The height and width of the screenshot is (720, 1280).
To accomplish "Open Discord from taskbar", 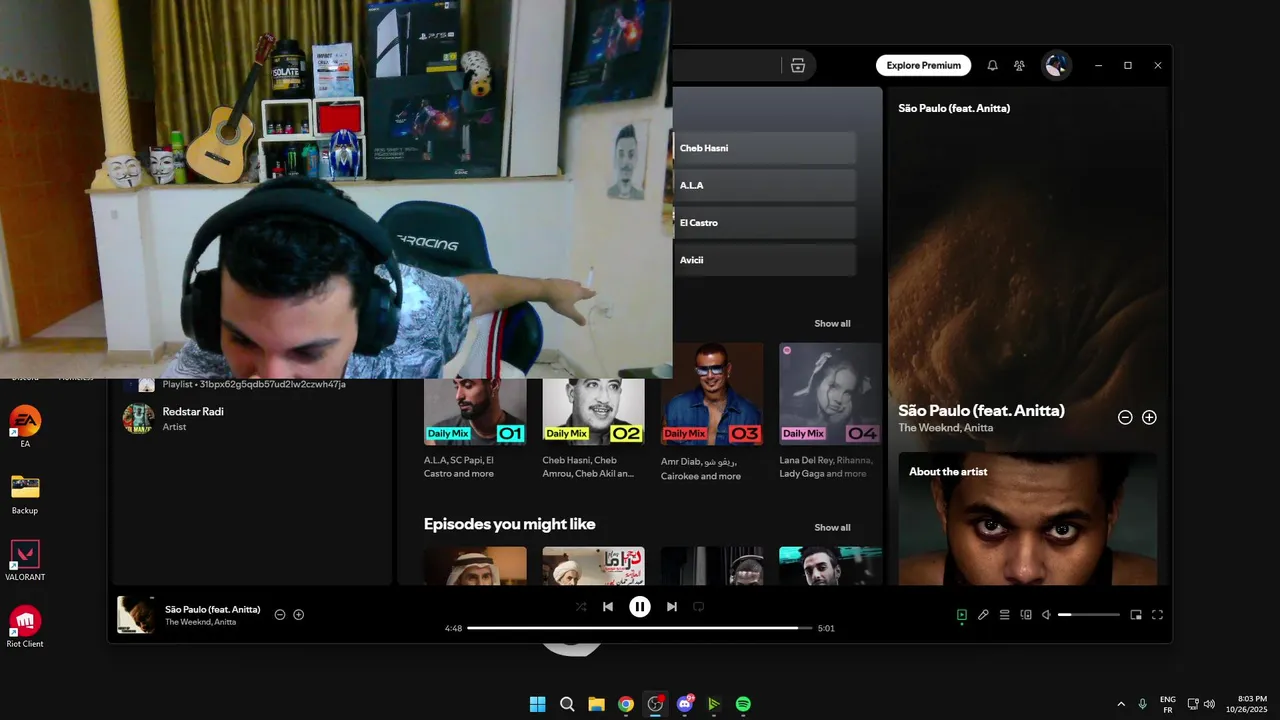I will click(x=685, y=704).
